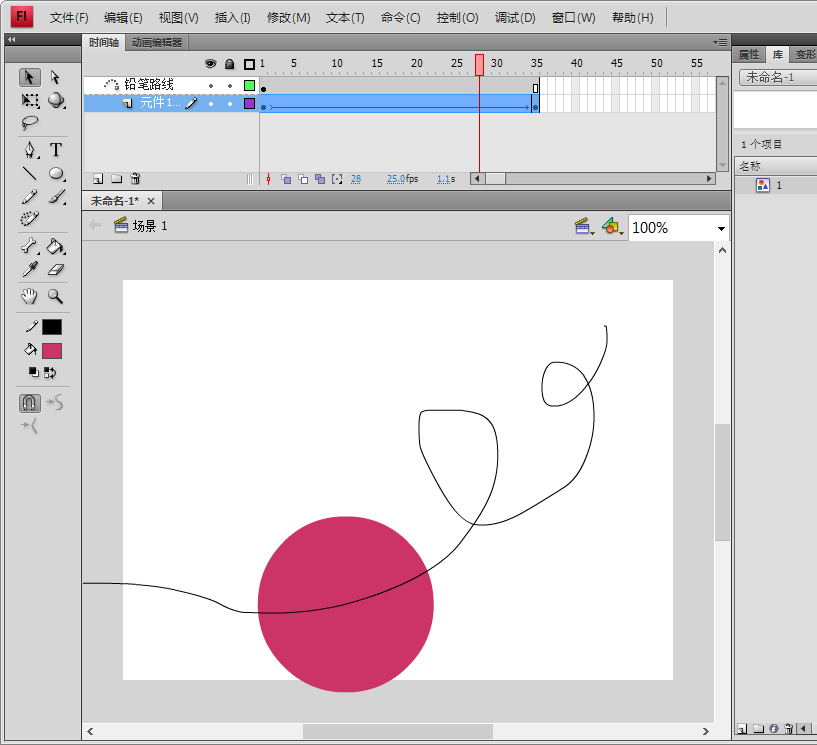Click the 场景 1 breadcrumb

tap(150, 226)
